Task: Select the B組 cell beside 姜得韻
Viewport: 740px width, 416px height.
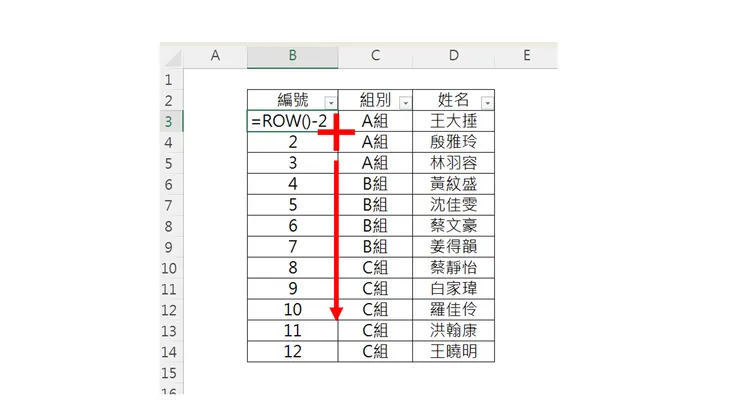Action: pos(375,246)
